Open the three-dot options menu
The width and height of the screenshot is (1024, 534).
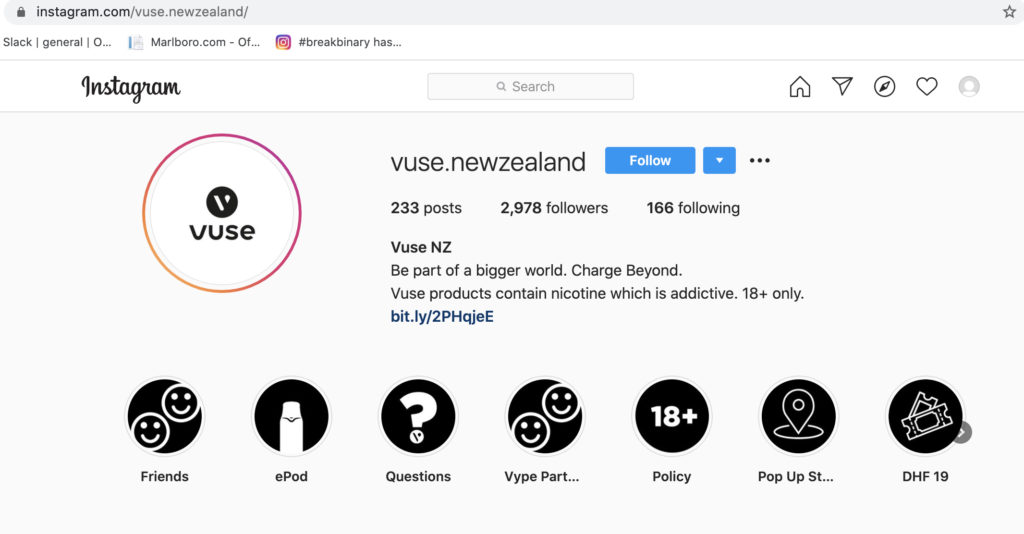(760, 161)
